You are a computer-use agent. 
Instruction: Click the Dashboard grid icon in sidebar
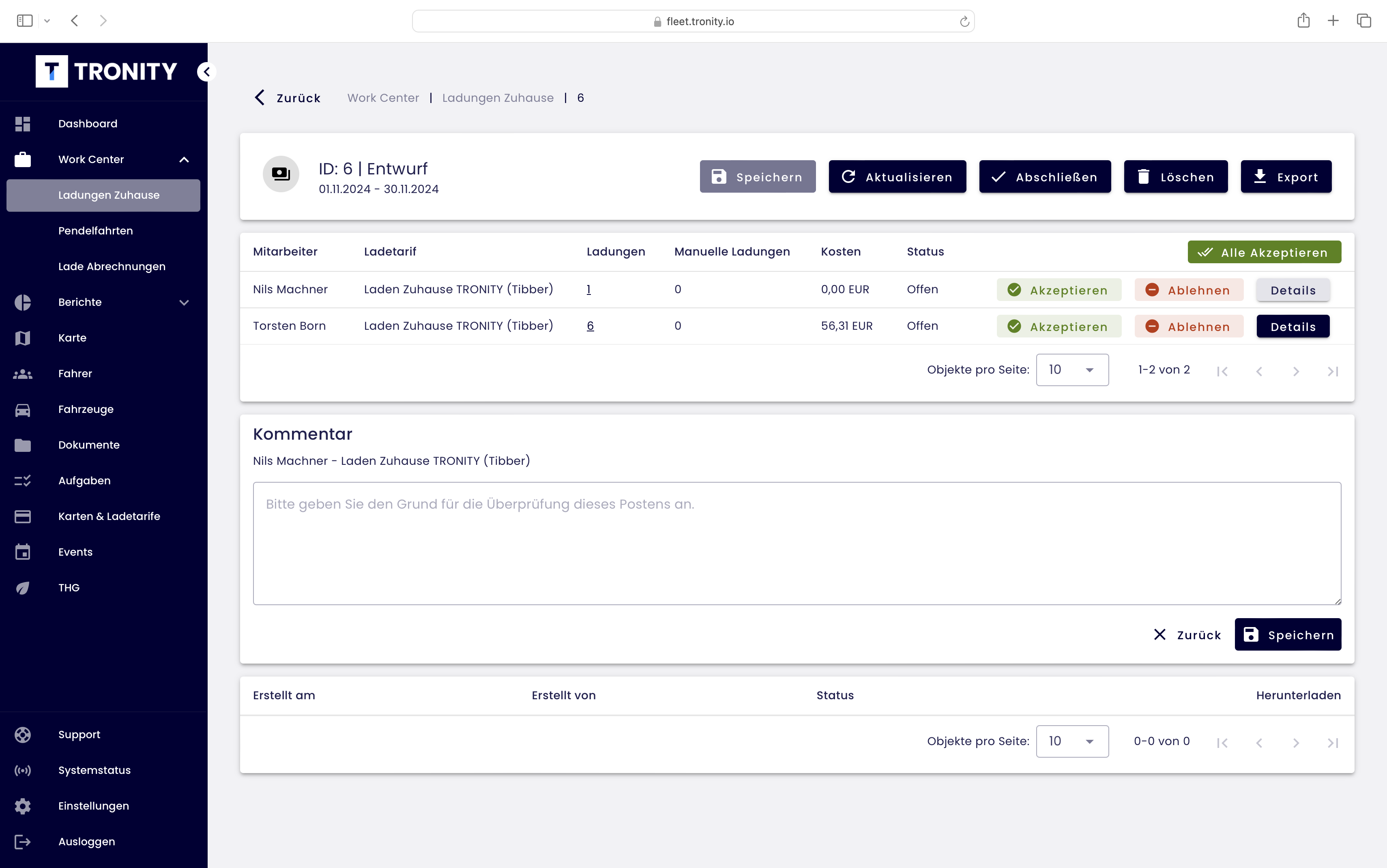click(22, 124)
